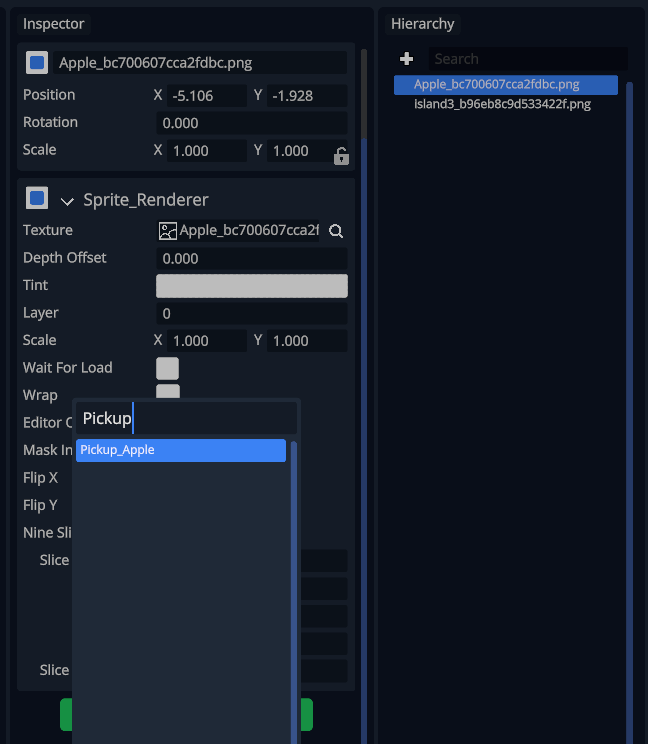Click the texture search magnifier icon
Image resolution: width=648 pixels, height=744 pixels.
tap(336, 231)
